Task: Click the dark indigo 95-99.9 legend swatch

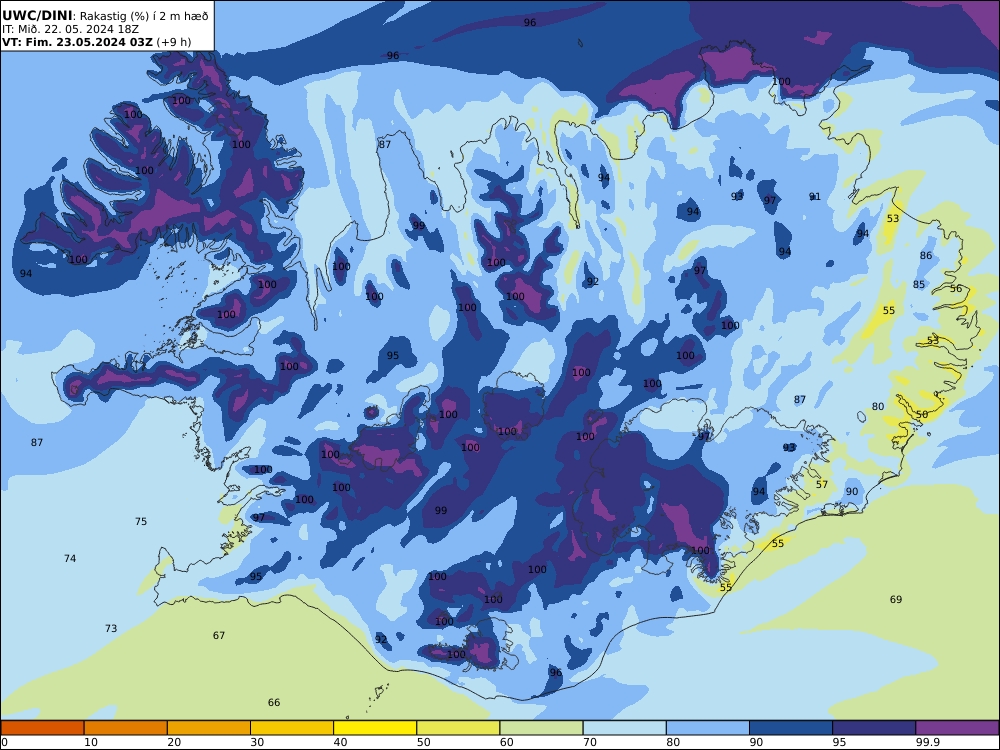Action: pos(874,728)
